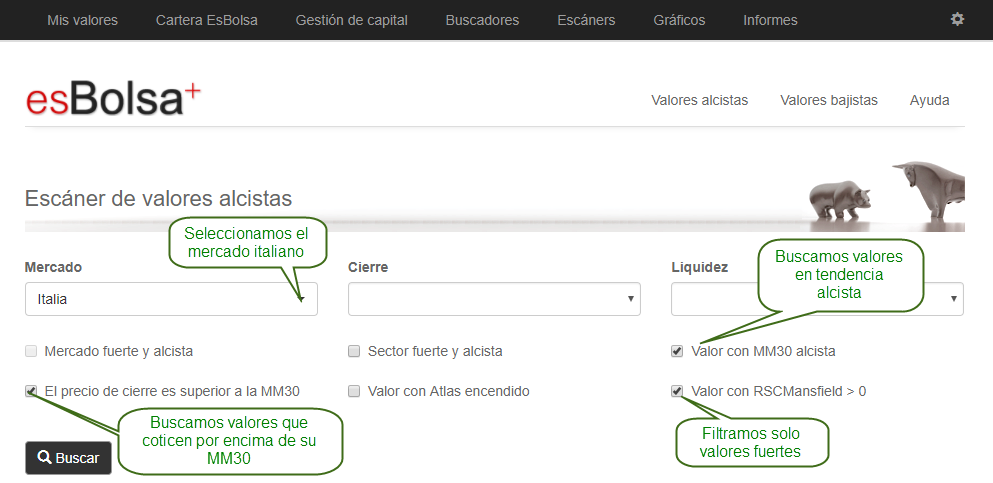This screenshot has width=993, height=483.
Task: Click the esBolsa+ logo
Action: 112,100
